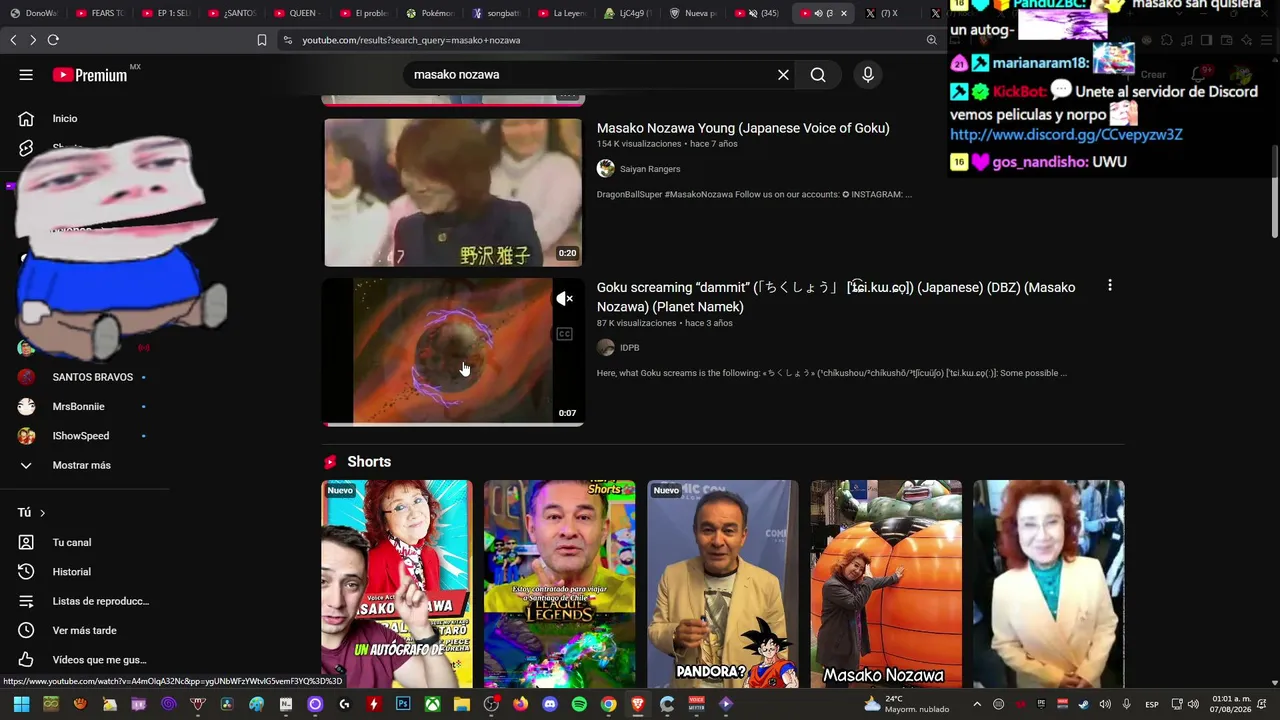Go back to the previous page
This screenshot has width=1280, height=720.
(13, 40)
